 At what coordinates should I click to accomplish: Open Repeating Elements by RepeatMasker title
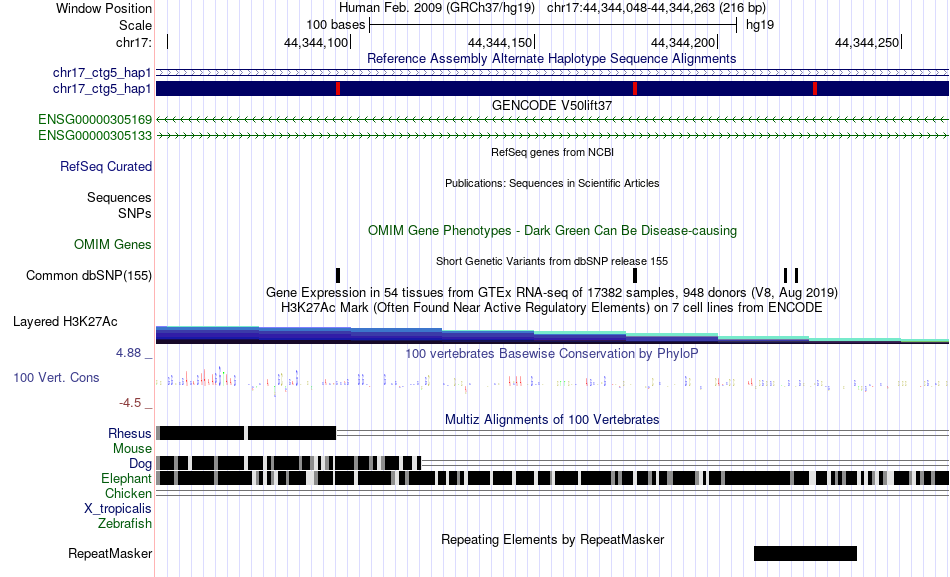(x=552, y=539)
